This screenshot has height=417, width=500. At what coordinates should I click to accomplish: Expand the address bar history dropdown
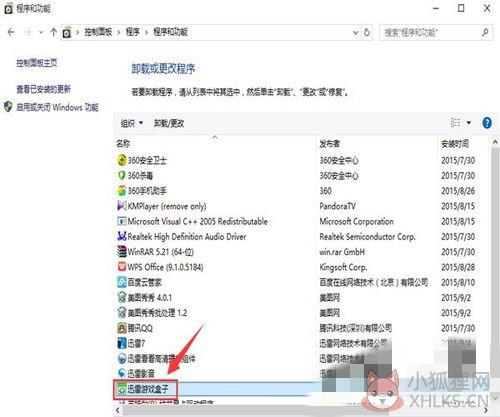[x=356, y=33]
